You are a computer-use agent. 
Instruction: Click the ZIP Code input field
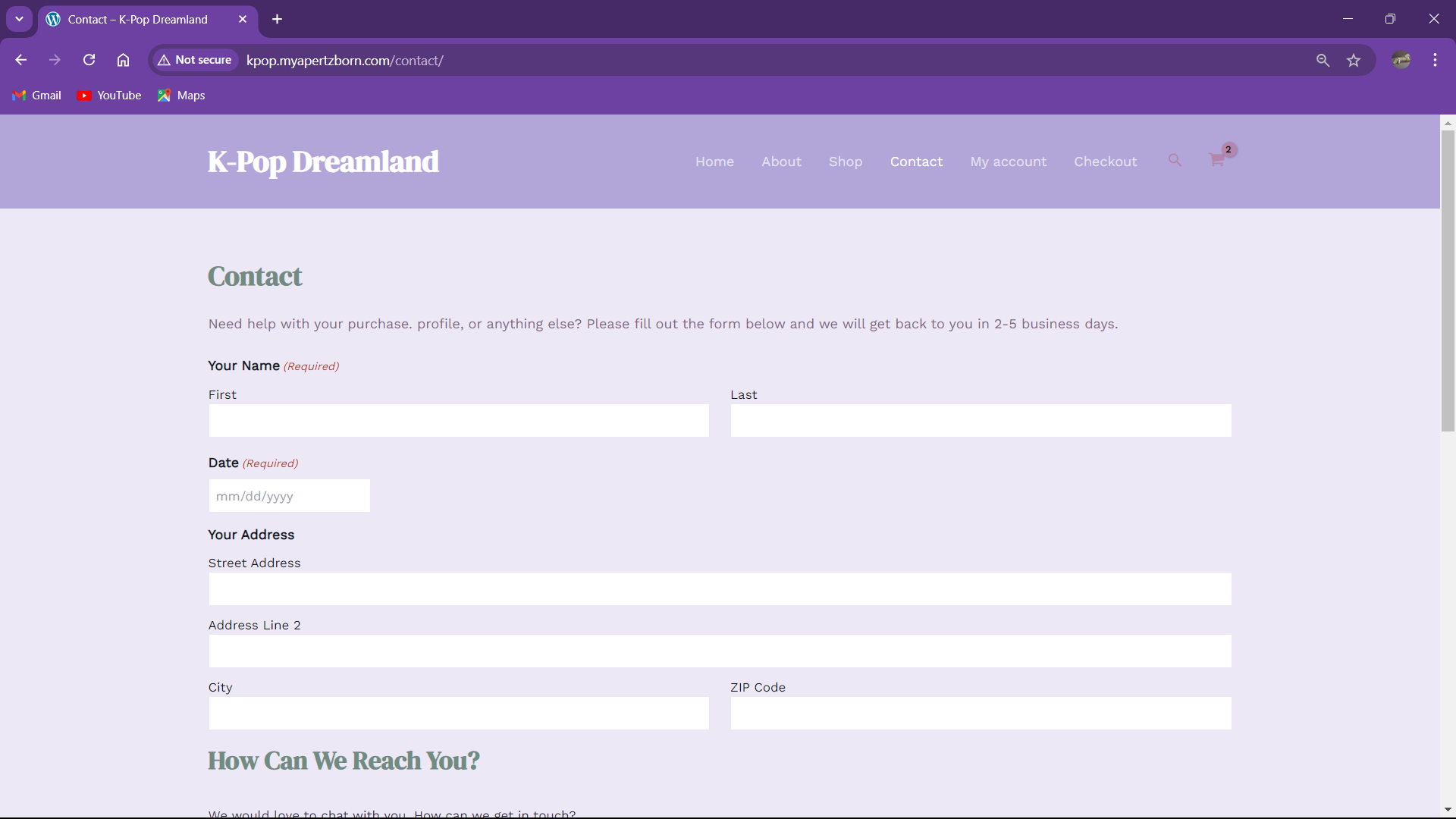(981, 714)
